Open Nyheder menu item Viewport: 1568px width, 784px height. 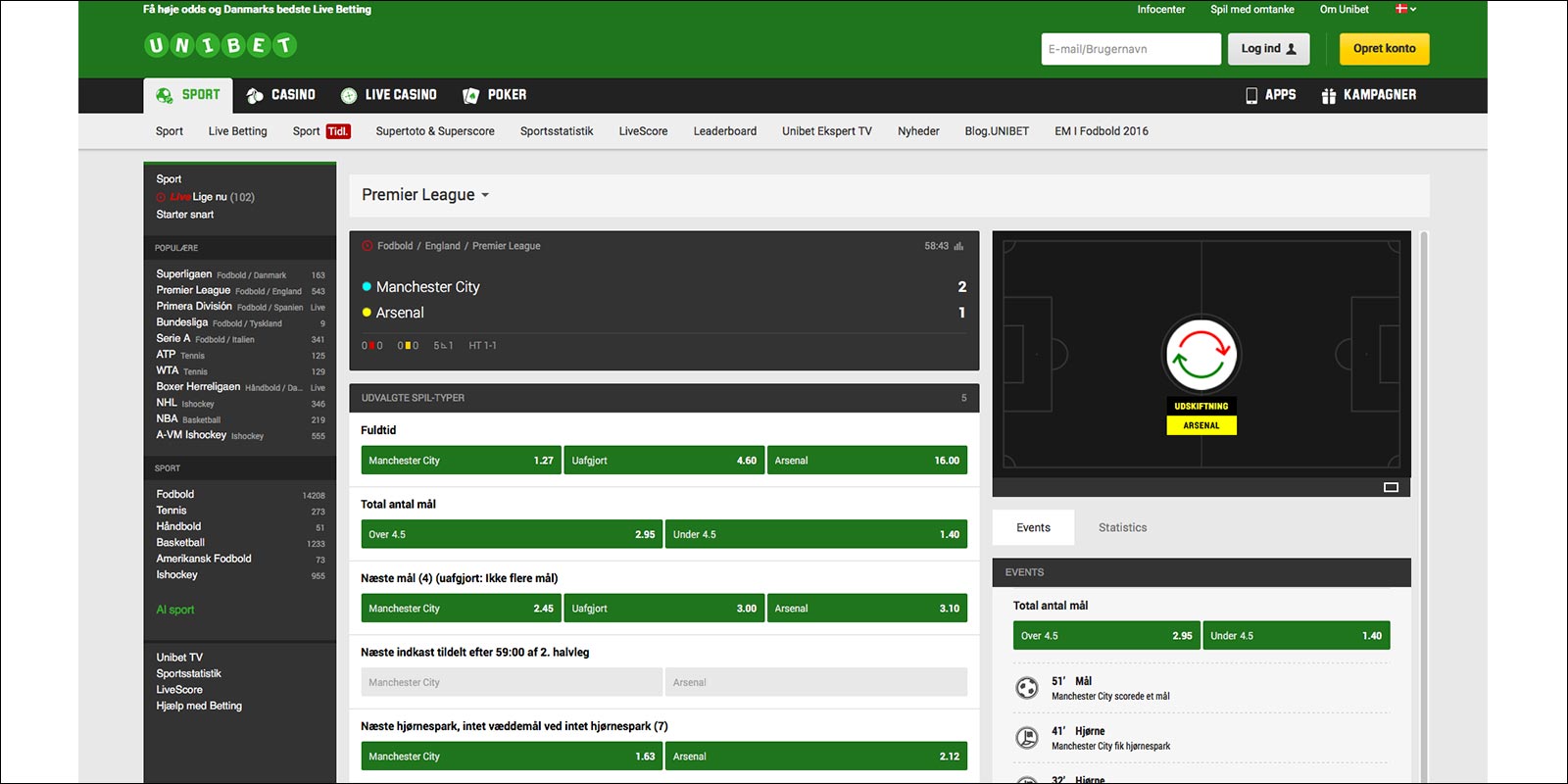918,131
